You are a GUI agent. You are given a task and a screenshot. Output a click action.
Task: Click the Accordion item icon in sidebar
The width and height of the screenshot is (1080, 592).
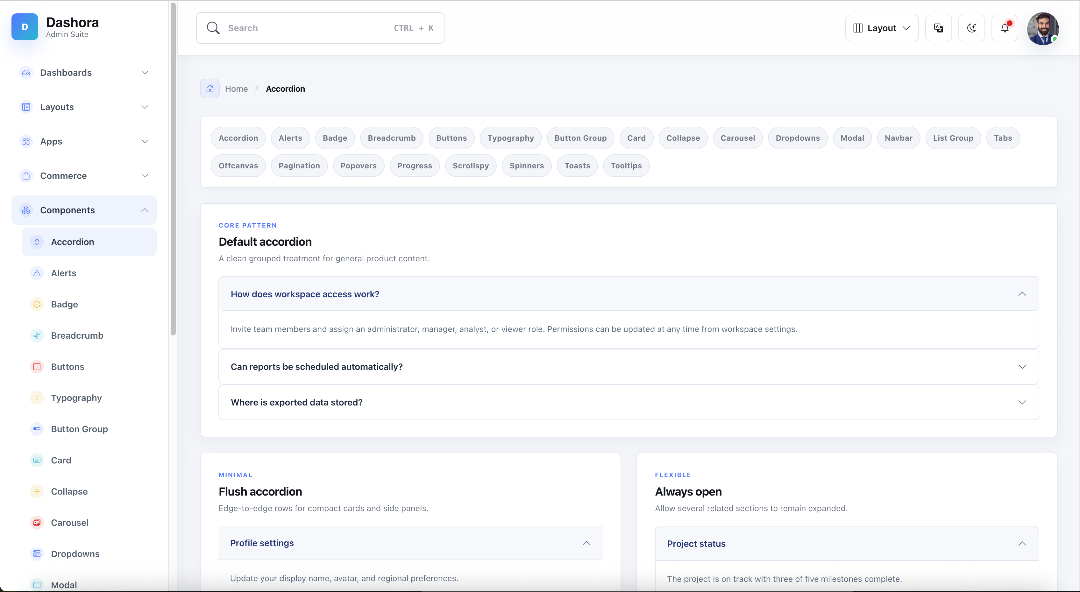tap(37, 242)
